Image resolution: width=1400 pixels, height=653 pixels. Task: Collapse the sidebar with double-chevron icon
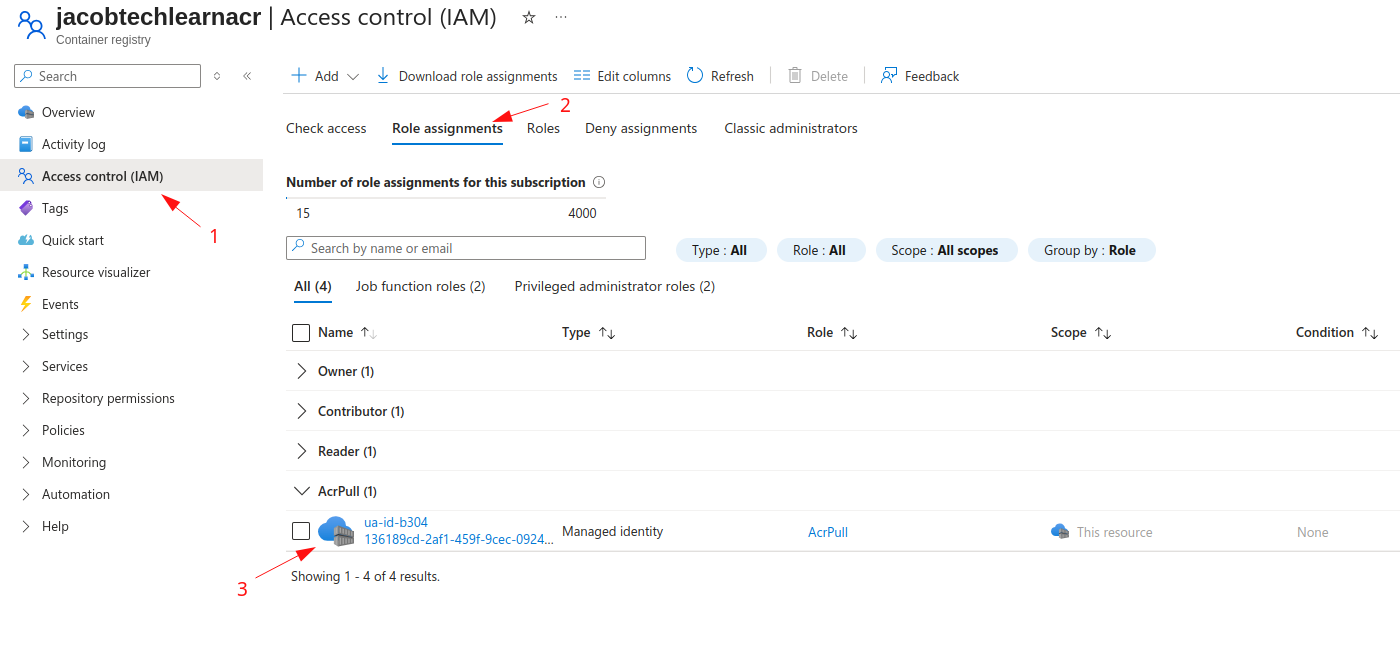pos(247,76)
